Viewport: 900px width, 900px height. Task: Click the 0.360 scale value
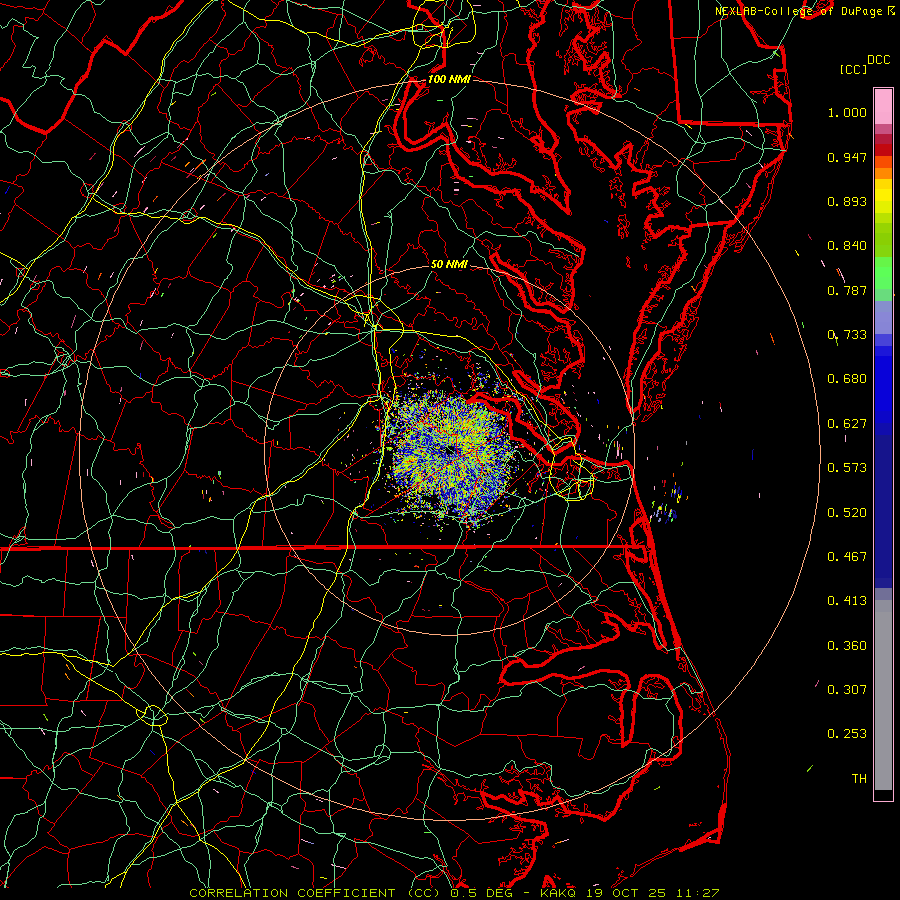(847, 646)
